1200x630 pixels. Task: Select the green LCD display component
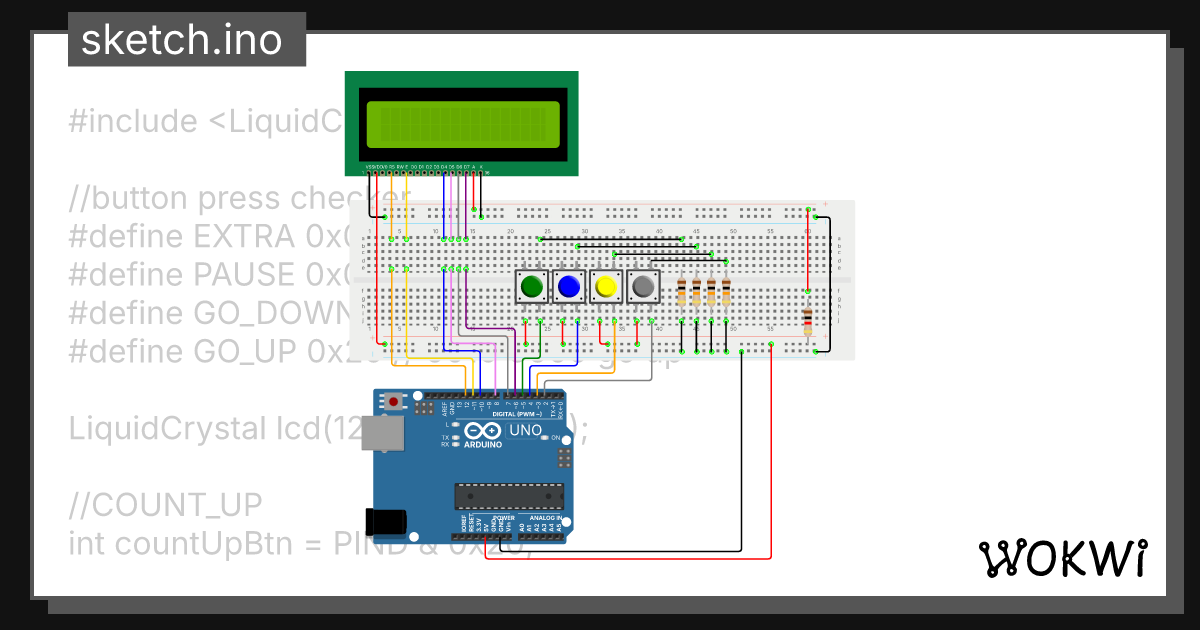pyautogui.click(x=461, y=123)
